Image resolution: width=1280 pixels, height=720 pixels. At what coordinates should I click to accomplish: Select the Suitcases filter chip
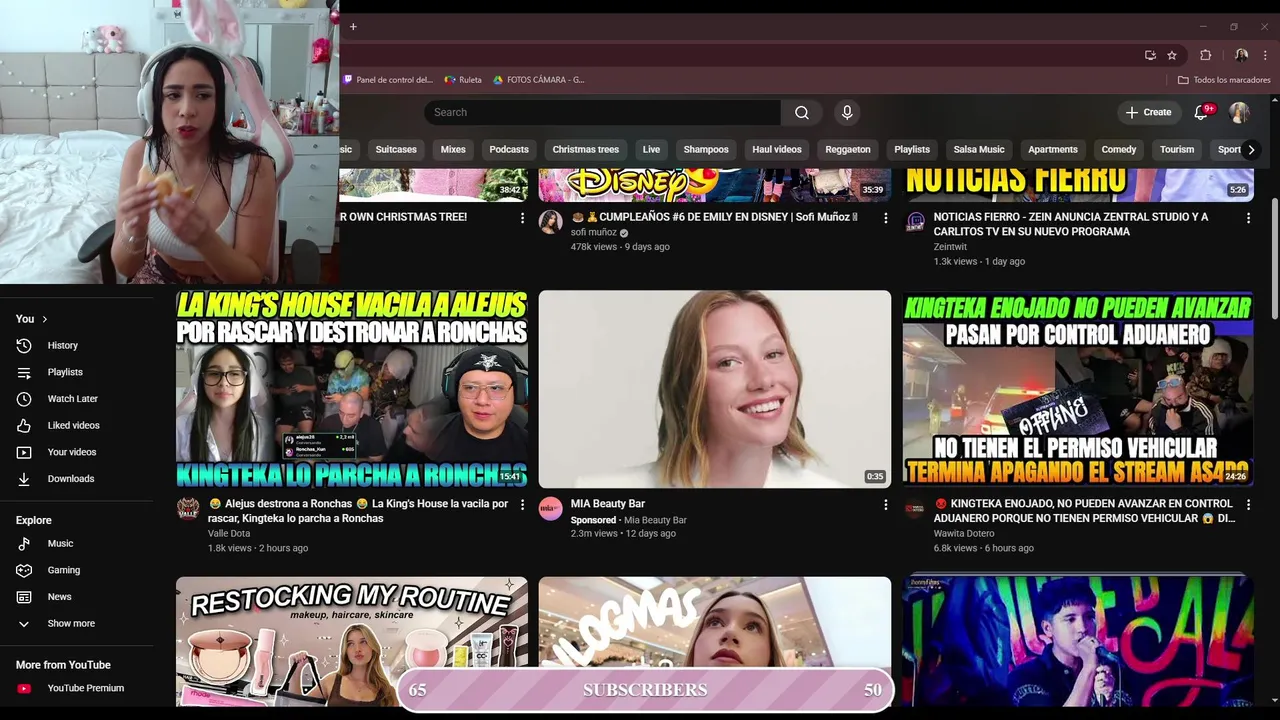pos(396,150)
